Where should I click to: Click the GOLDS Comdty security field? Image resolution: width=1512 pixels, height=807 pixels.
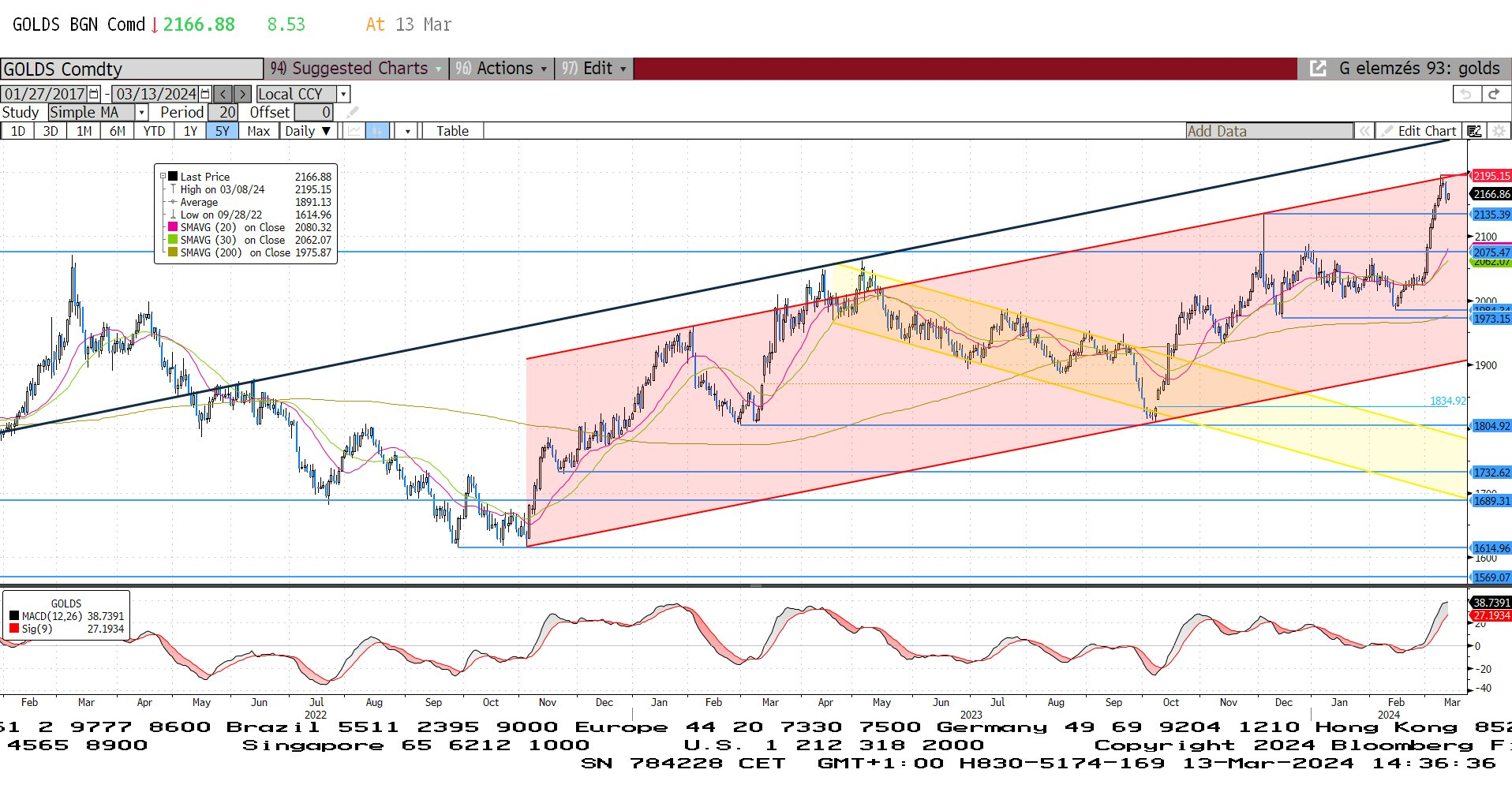[132, 69]
